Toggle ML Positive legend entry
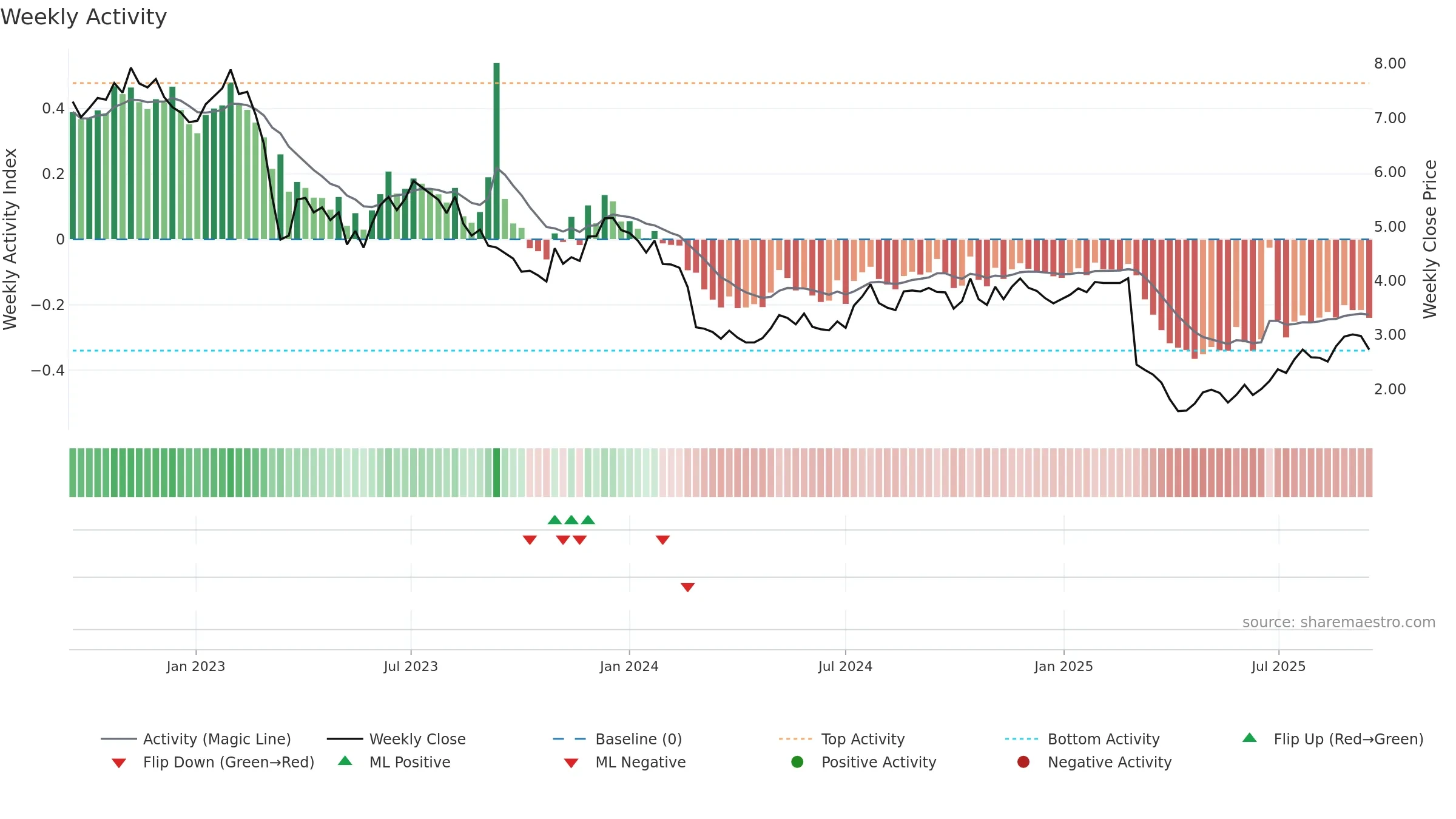This screenshot has height=819, width=1456. 394,762
